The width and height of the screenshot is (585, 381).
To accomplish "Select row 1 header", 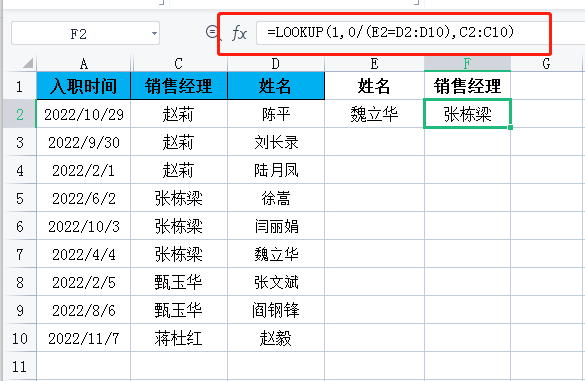I will 20,86.
